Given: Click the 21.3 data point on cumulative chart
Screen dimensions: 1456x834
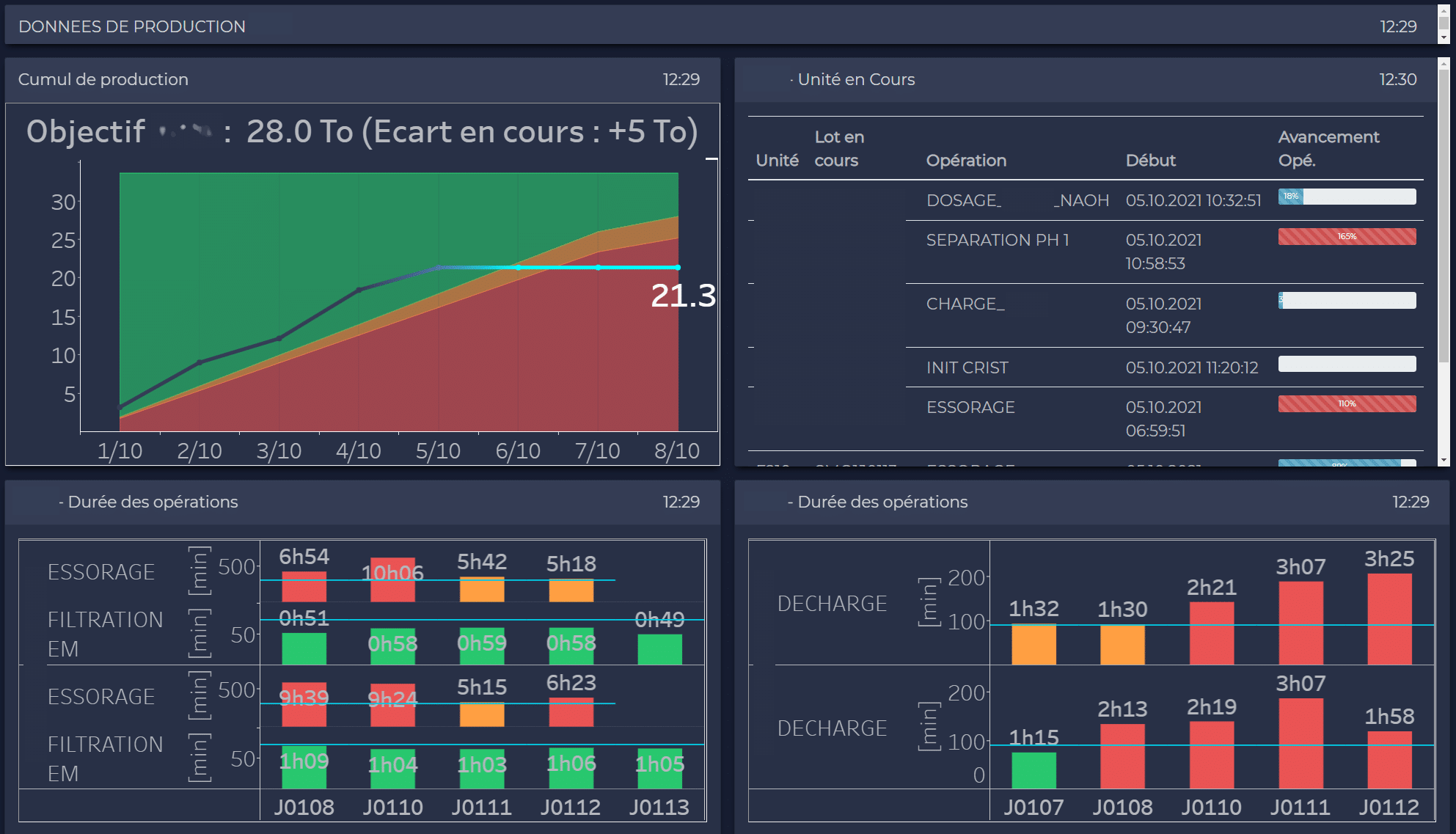Looking at the screenshot, I should pos(677,268).
